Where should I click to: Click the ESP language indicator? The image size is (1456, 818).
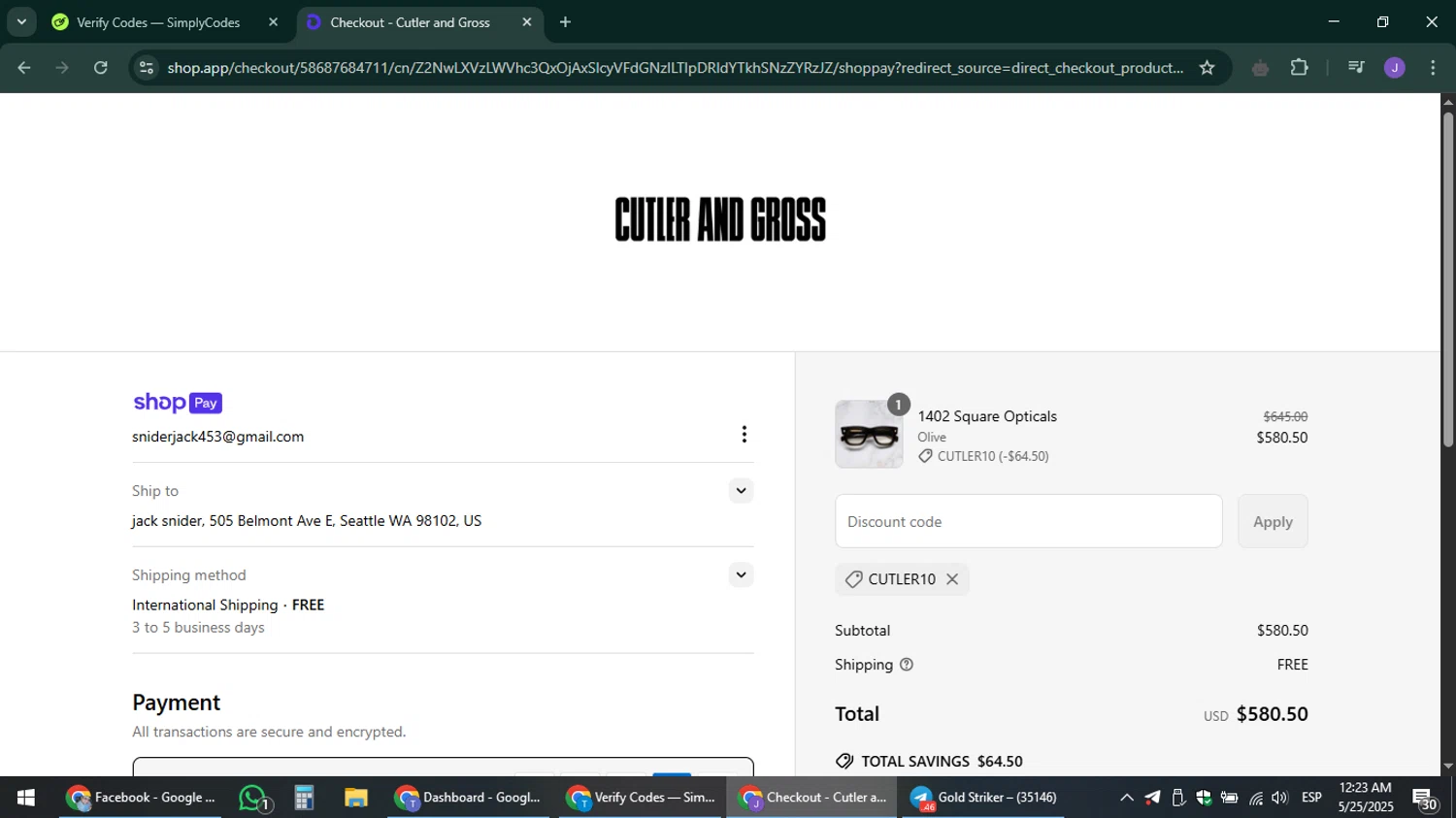(x=1311, y=798)
